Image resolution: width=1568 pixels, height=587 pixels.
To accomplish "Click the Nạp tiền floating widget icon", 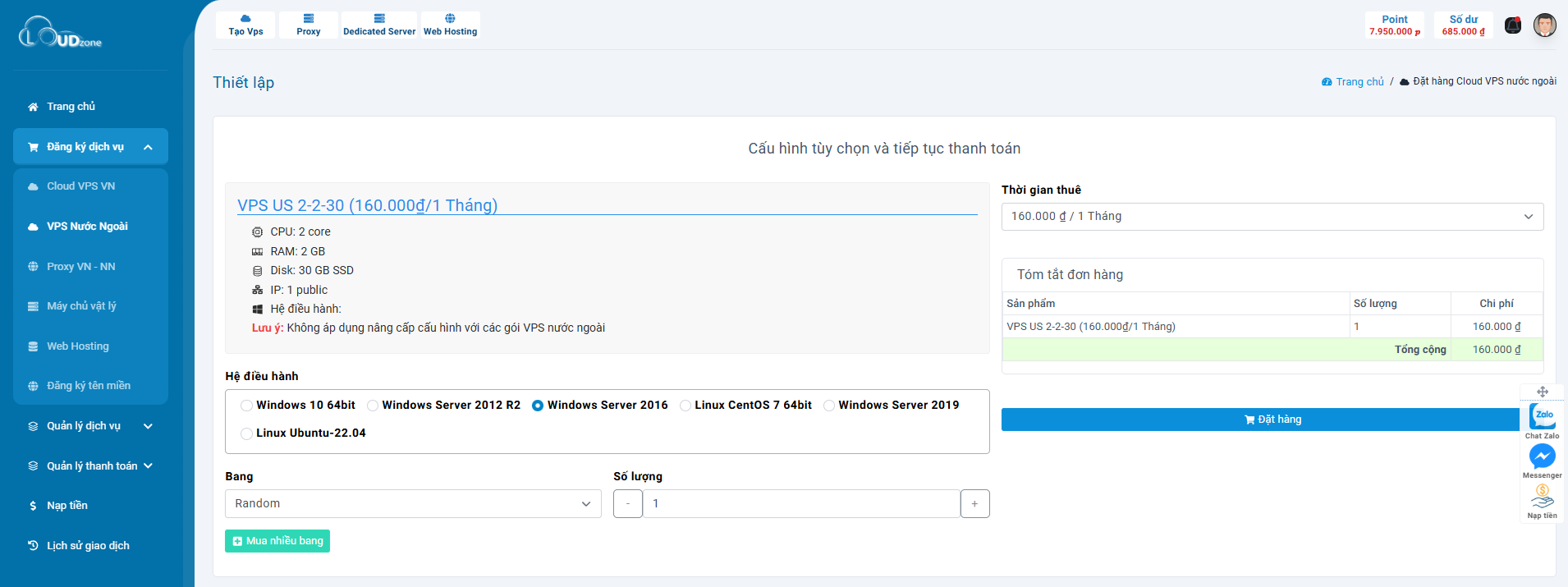I will pos(1543,497).
